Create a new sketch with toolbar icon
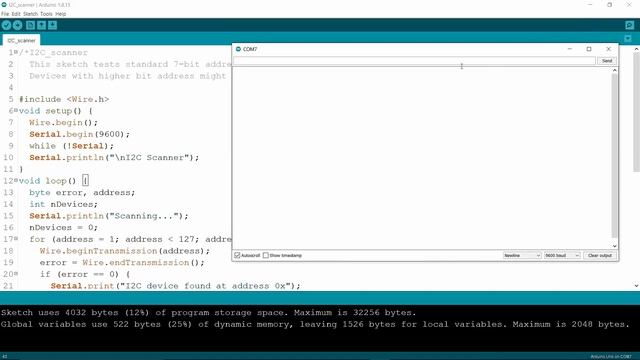This screenshot has width=640, height=360. point(30,25)
